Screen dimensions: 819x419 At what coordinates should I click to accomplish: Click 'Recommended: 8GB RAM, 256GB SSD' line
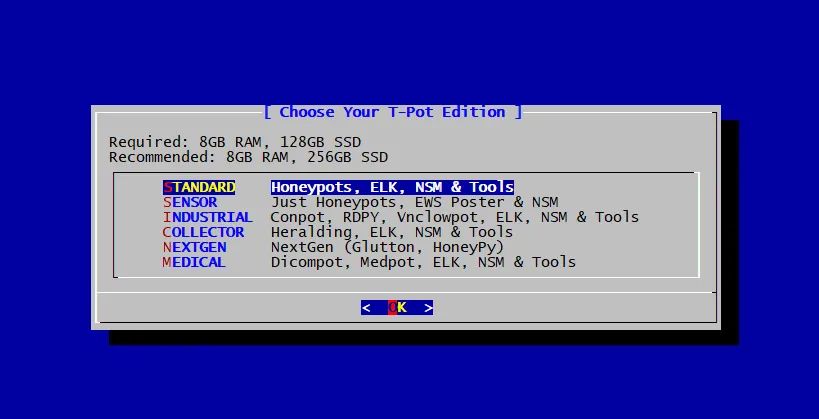[x=249, y=157]
